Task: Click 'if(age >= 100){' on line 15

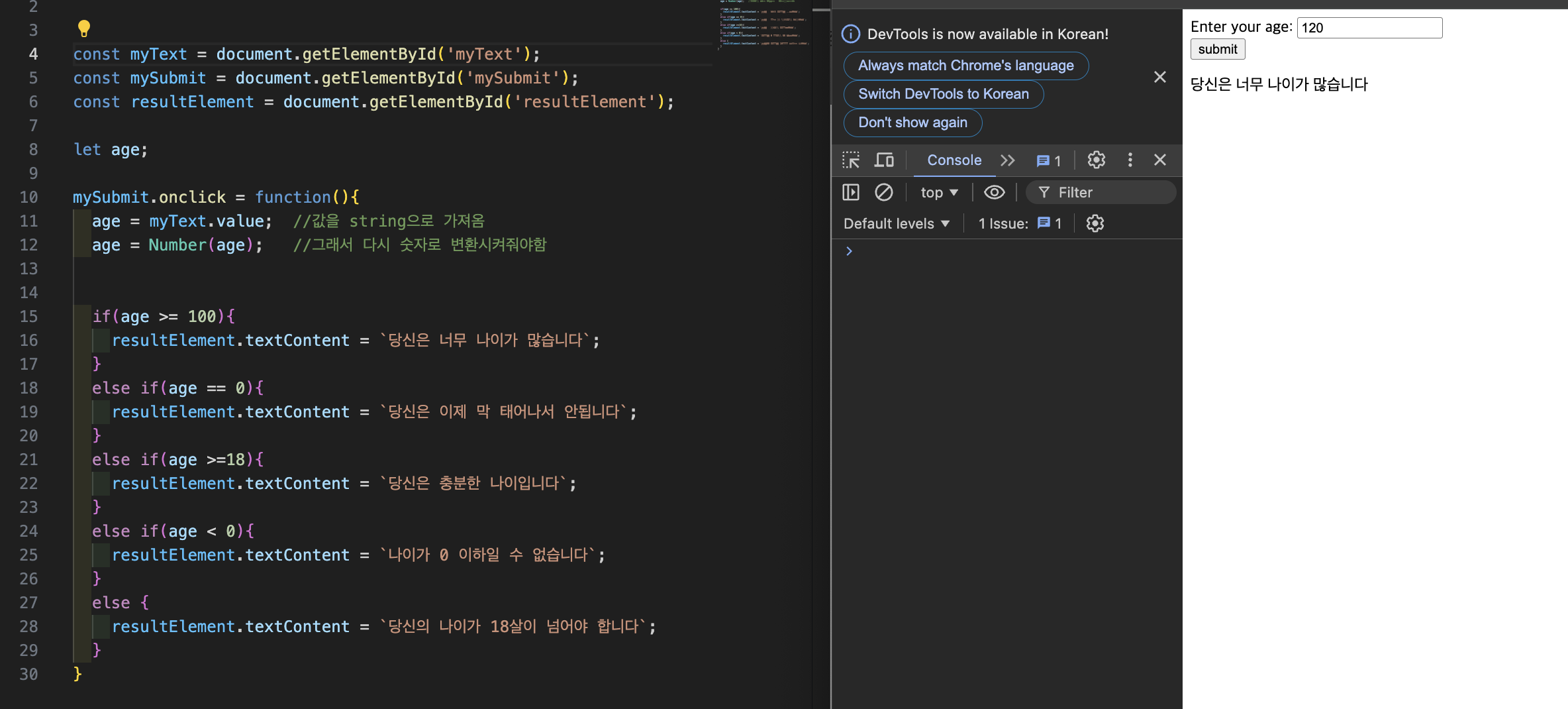Action: click(164, 317)
